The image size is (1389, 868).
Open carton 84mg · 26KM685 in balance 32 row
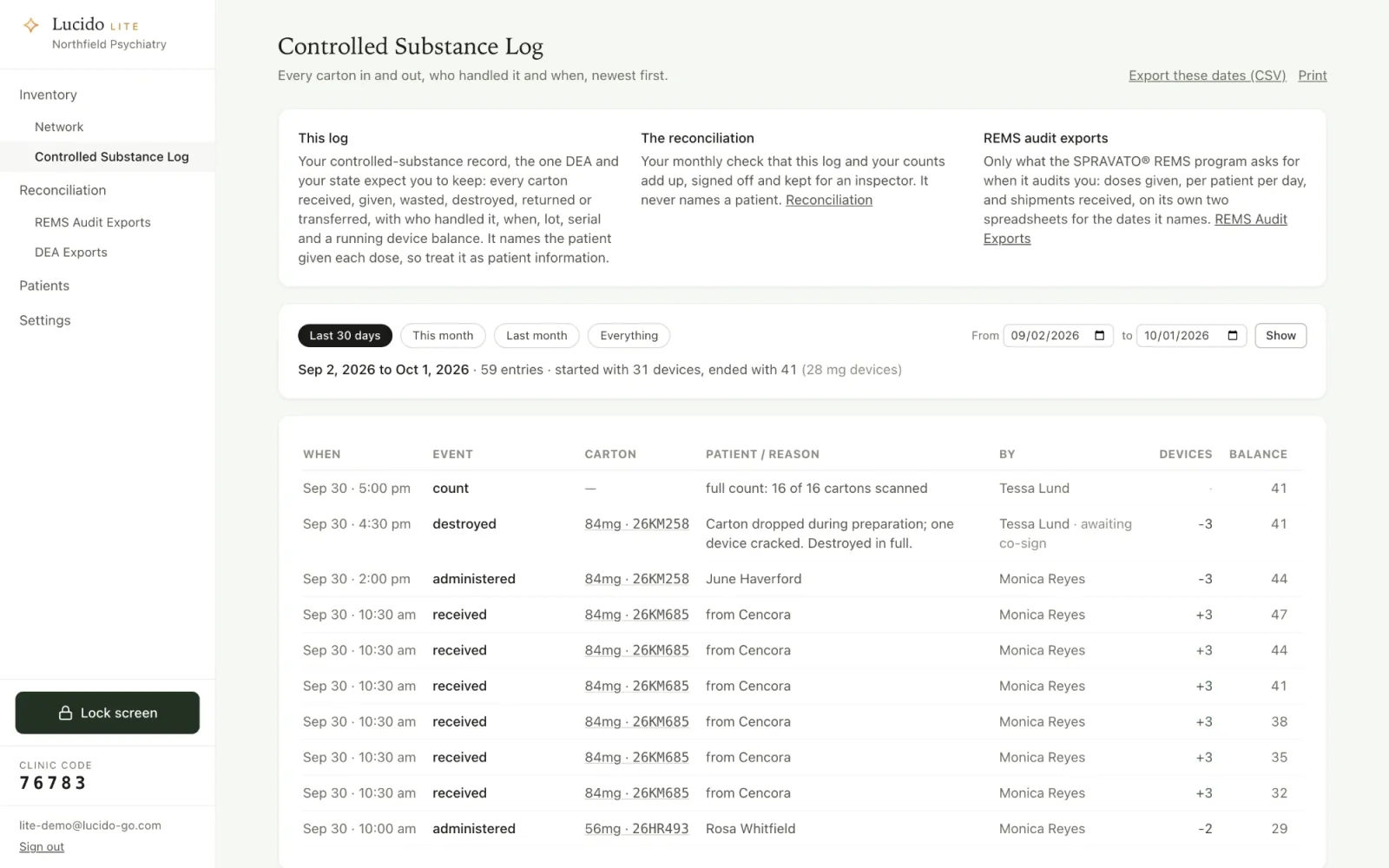click(636, 793)
